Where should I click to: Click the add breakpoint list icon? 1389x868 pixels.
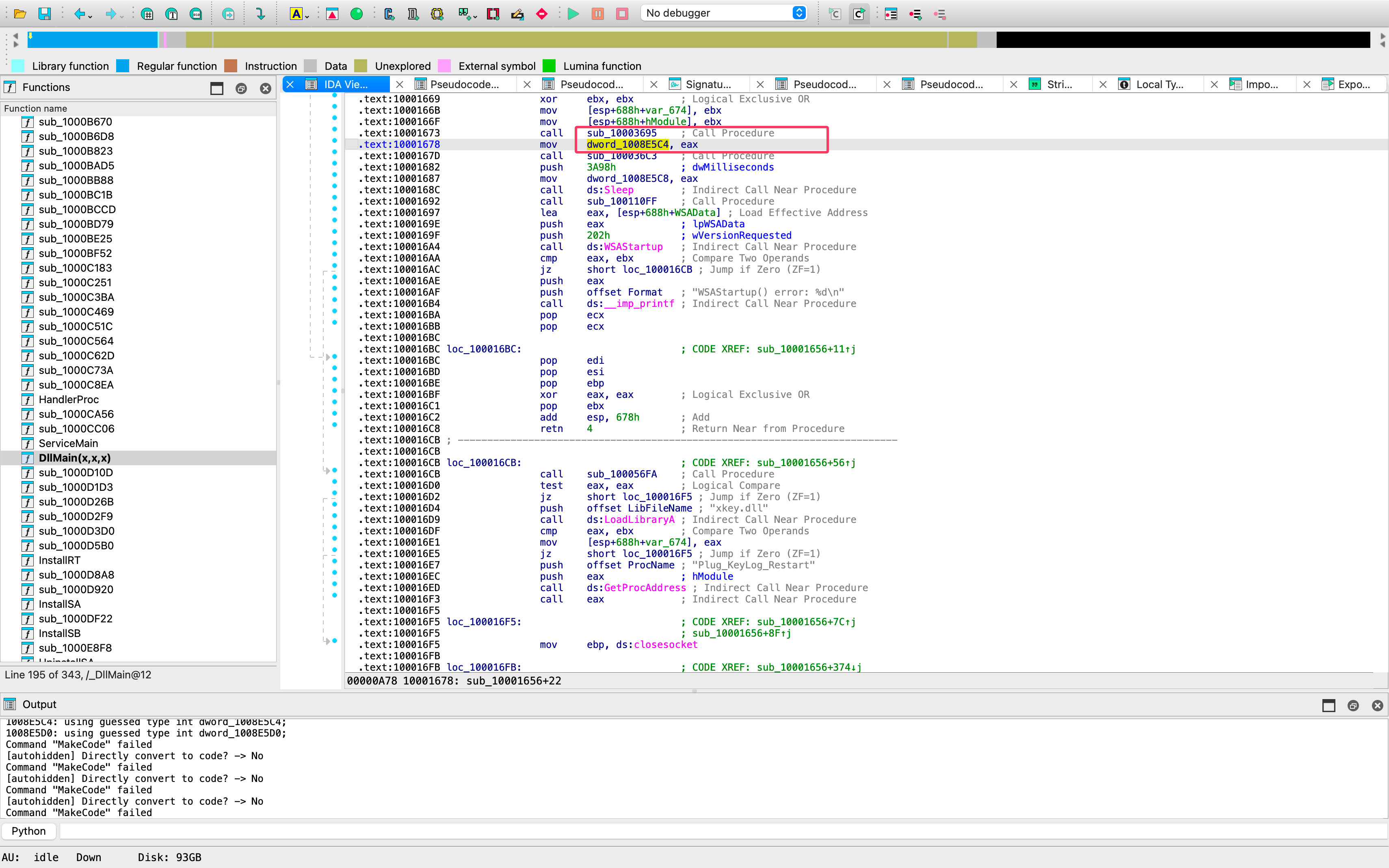pos(916,13)
